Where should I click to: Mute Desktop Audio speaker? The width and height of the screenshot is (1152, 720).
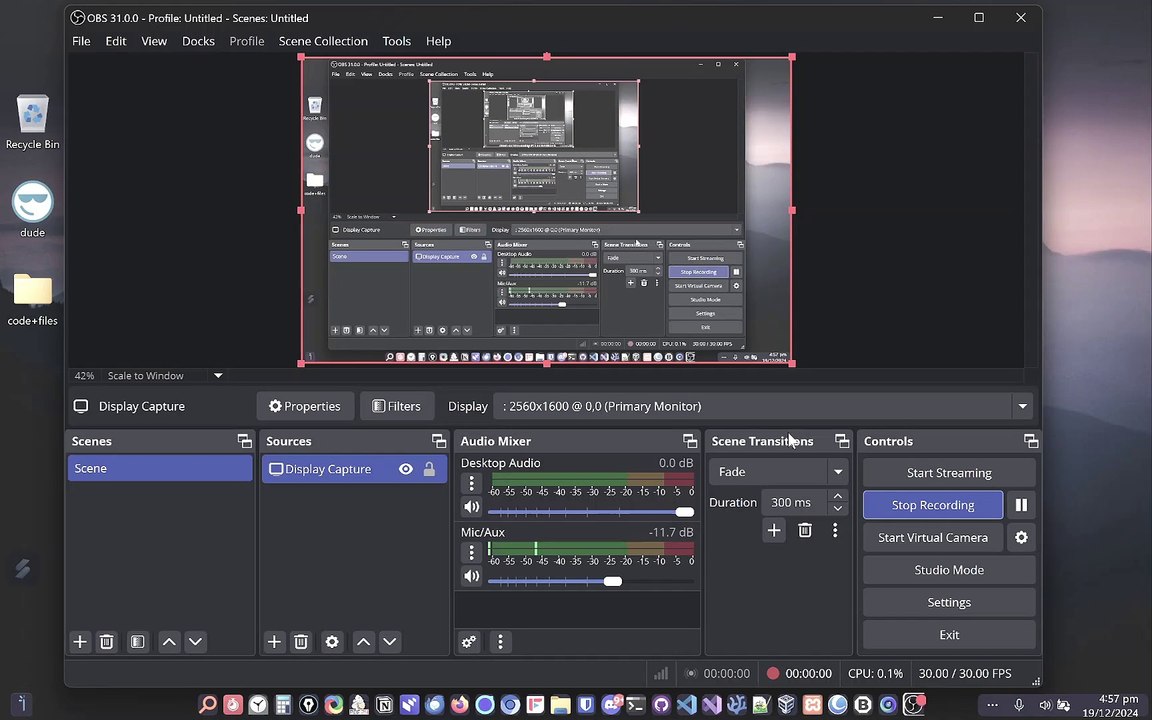coord(472,507)
